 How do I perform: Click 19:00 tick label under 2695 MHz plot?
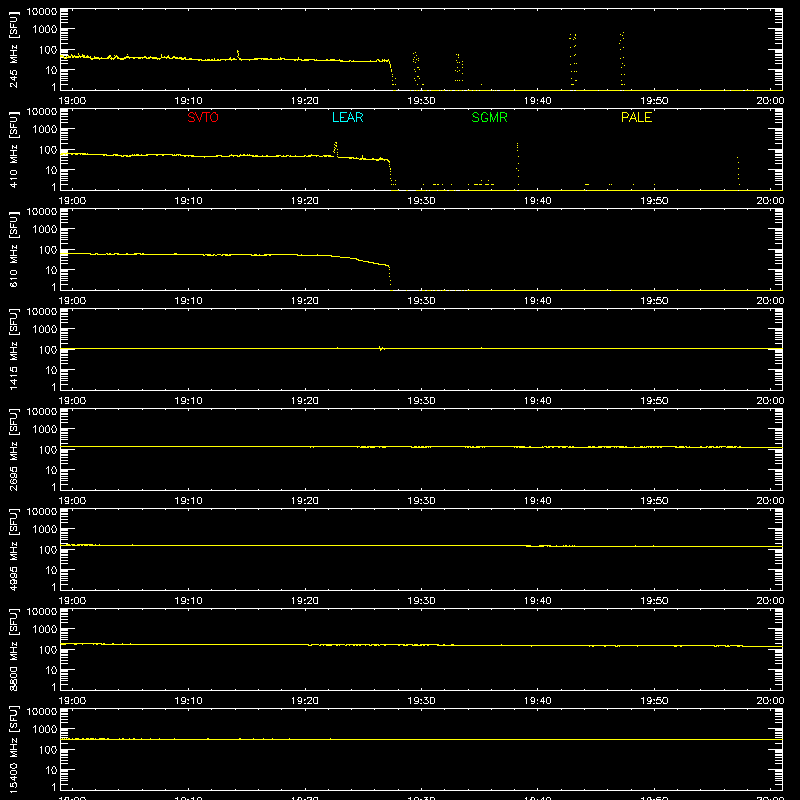point(72,501)
